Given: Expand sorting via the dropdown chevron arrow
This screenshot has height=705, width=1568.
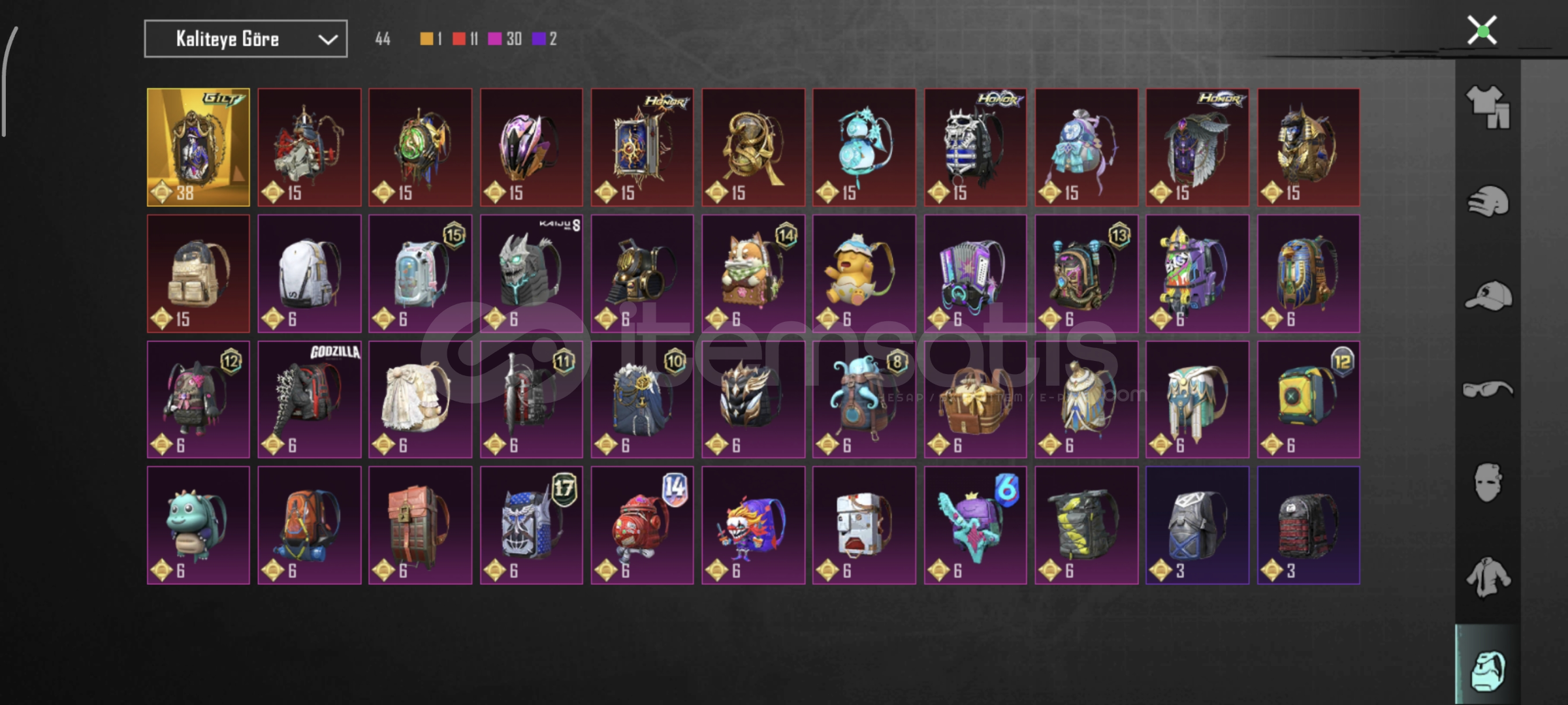Looking at the screenshot, I should [328, 40].
